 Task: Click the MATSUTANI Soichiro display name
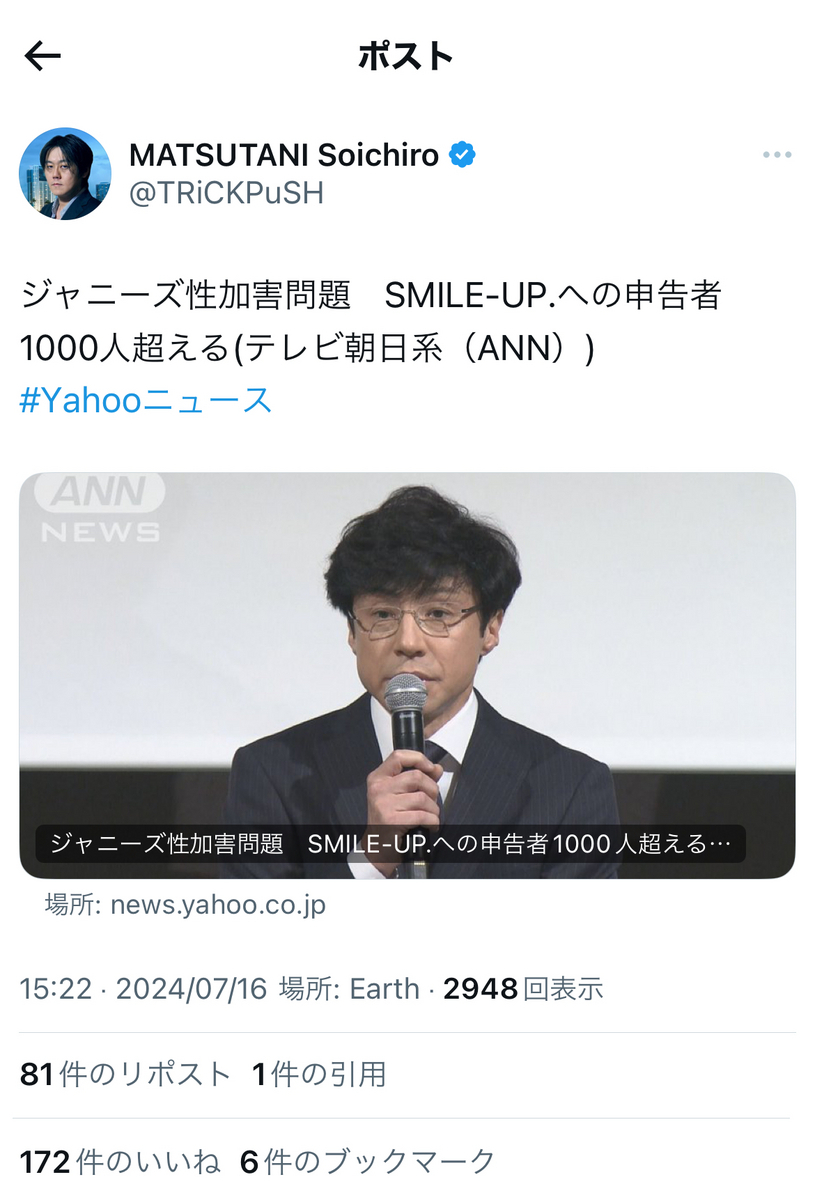[x=284, y=155]
